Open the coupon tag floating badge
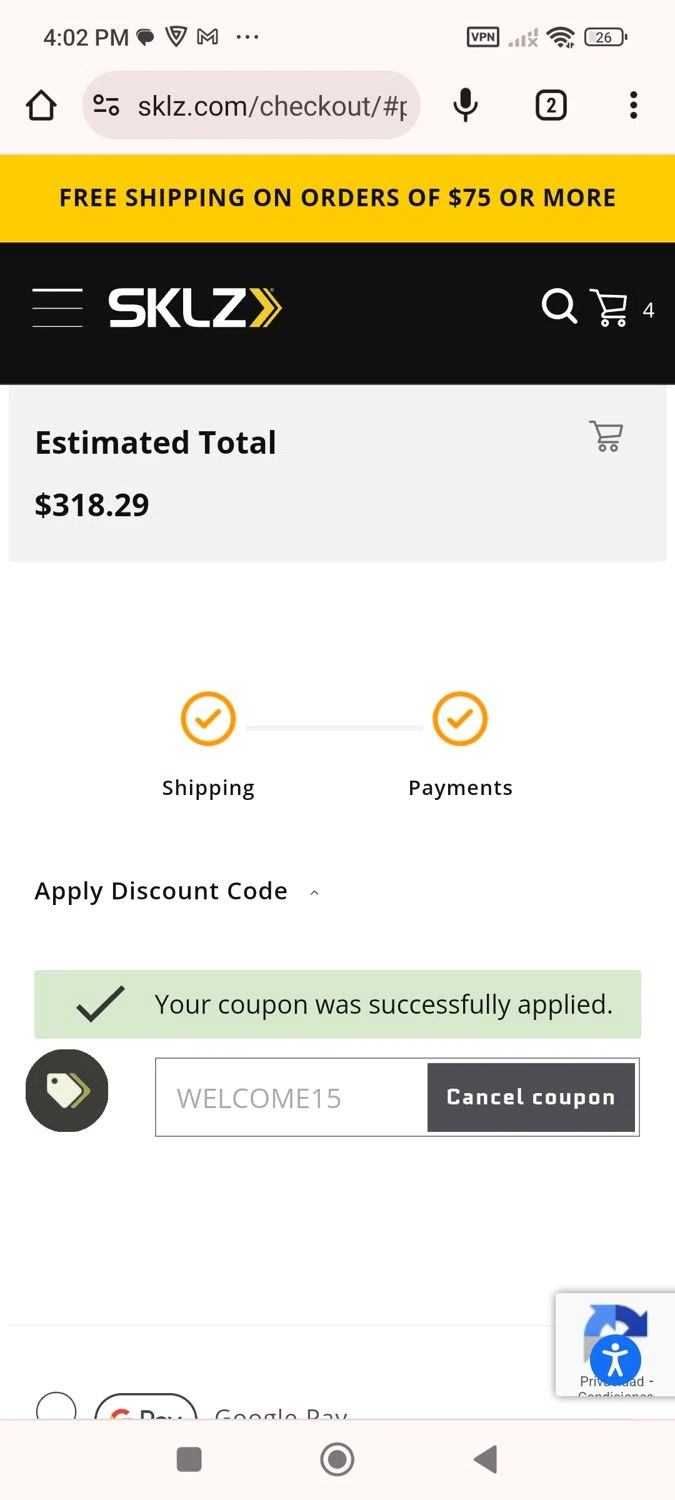Image resolution: width=675 pixels, height=1500 pixels. pyautogui.click(x=67, y=1091)
